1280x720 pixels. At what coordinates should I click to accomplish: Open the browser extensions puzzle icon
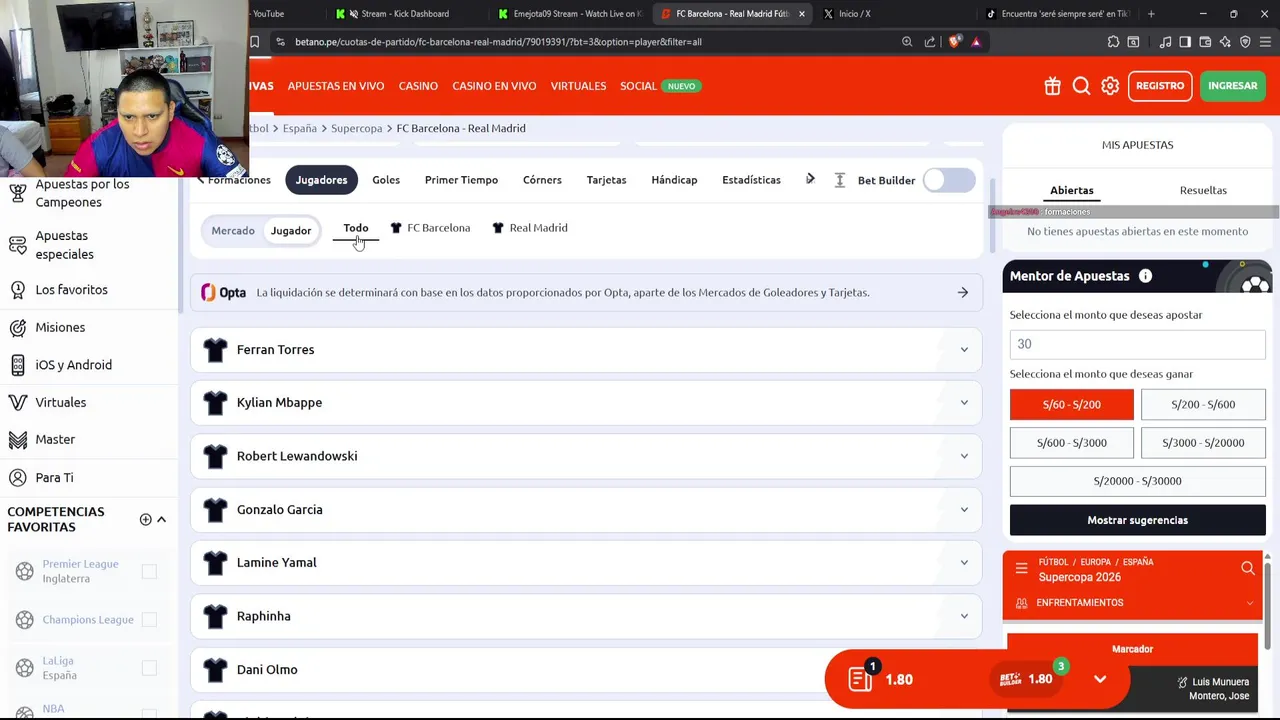(1113, 42)
